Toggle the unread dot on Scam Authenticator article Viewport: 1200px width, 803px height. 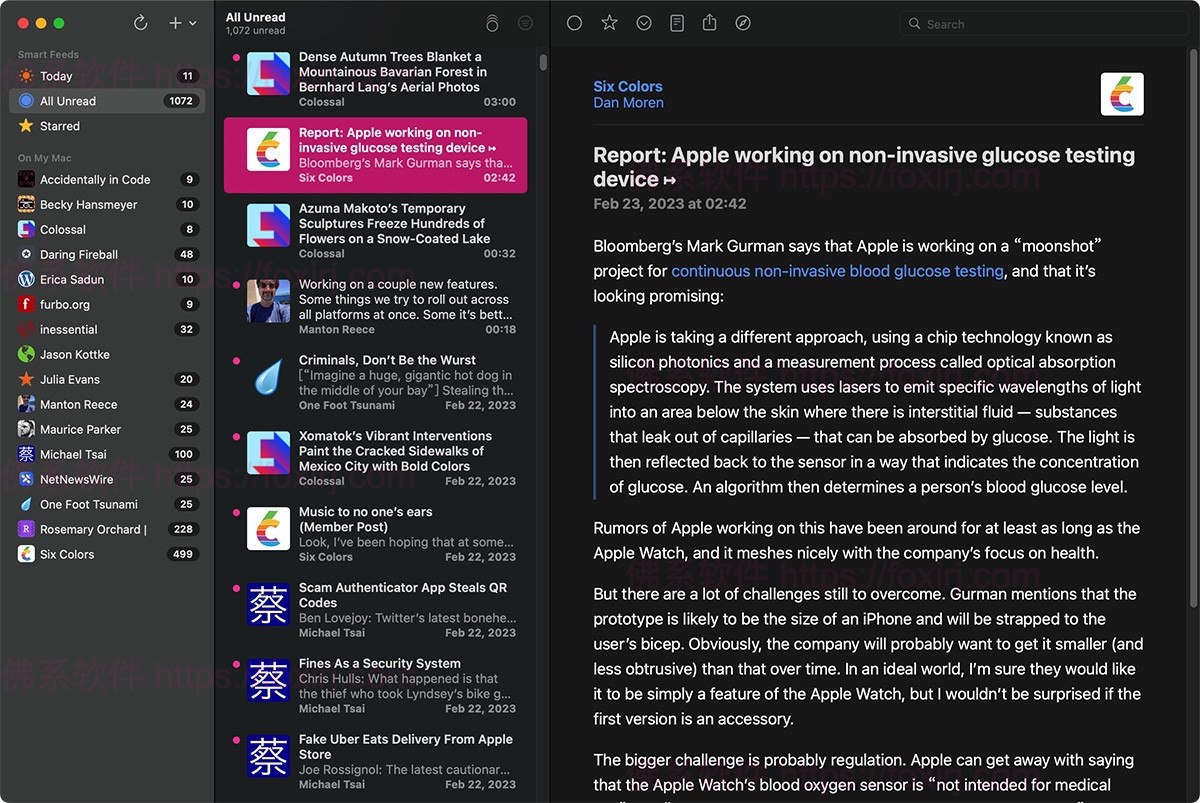click(x=235, y=588)
